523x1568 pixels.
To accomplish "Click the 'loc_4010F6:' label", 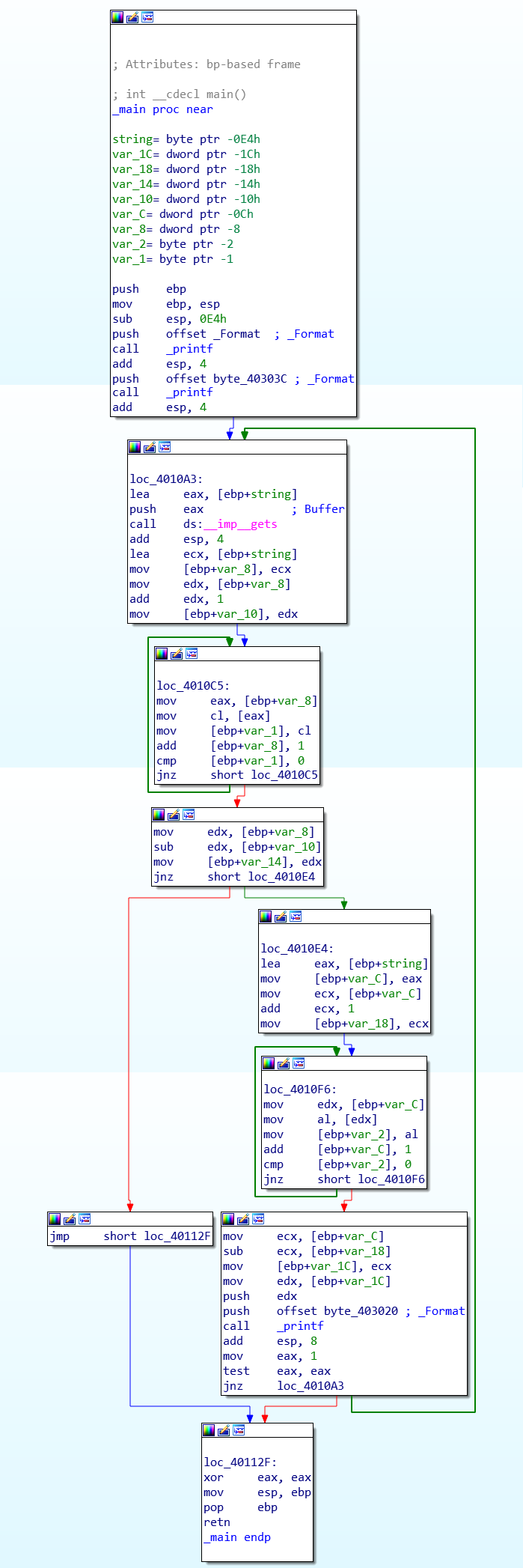I will pos(300,1090).
